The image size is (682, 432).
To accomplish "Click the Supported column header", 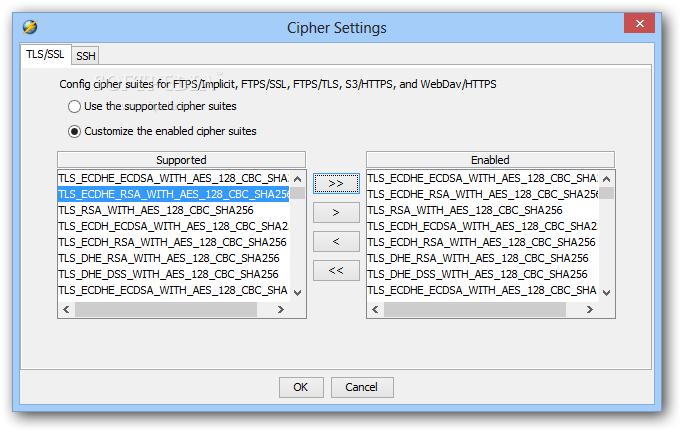I will (x=181, y=160).
